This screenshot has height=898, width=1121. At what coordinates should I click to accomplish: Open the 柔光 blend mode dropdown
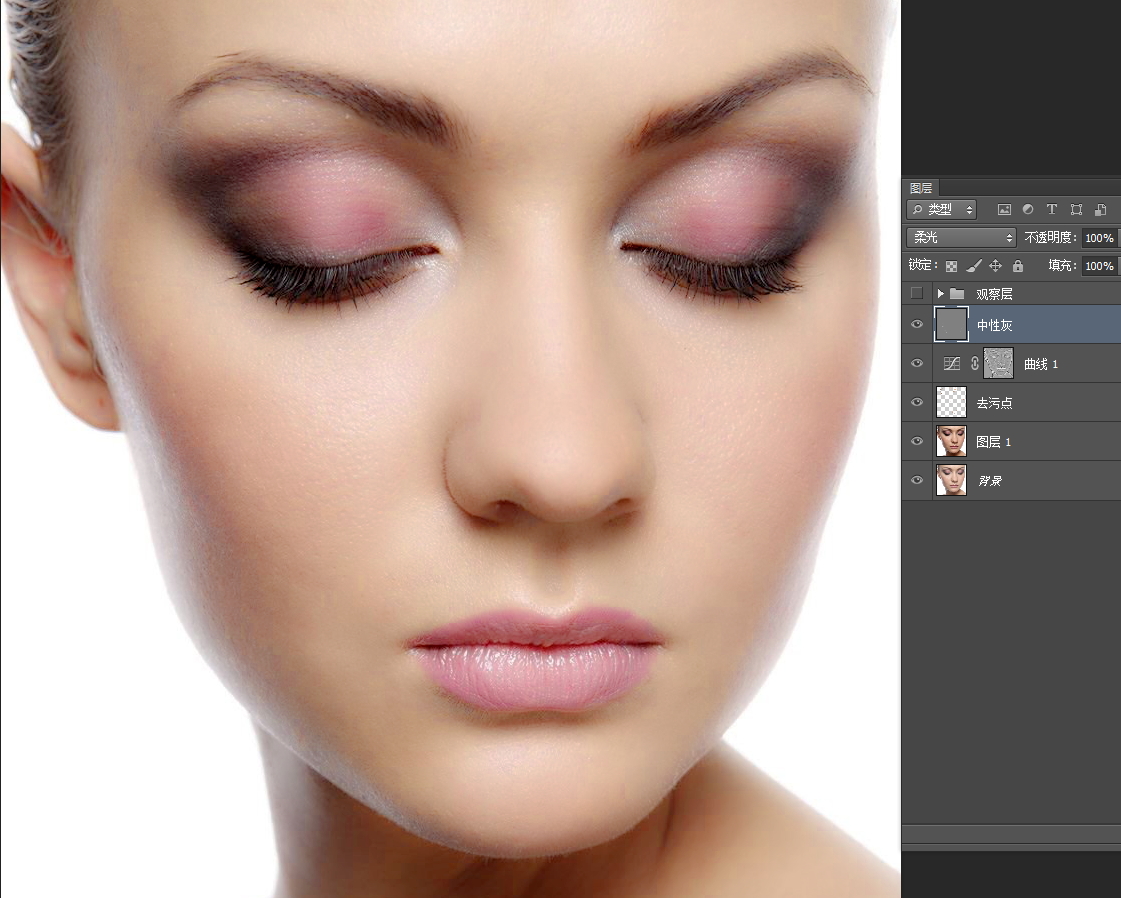click(x=961, y=237)
